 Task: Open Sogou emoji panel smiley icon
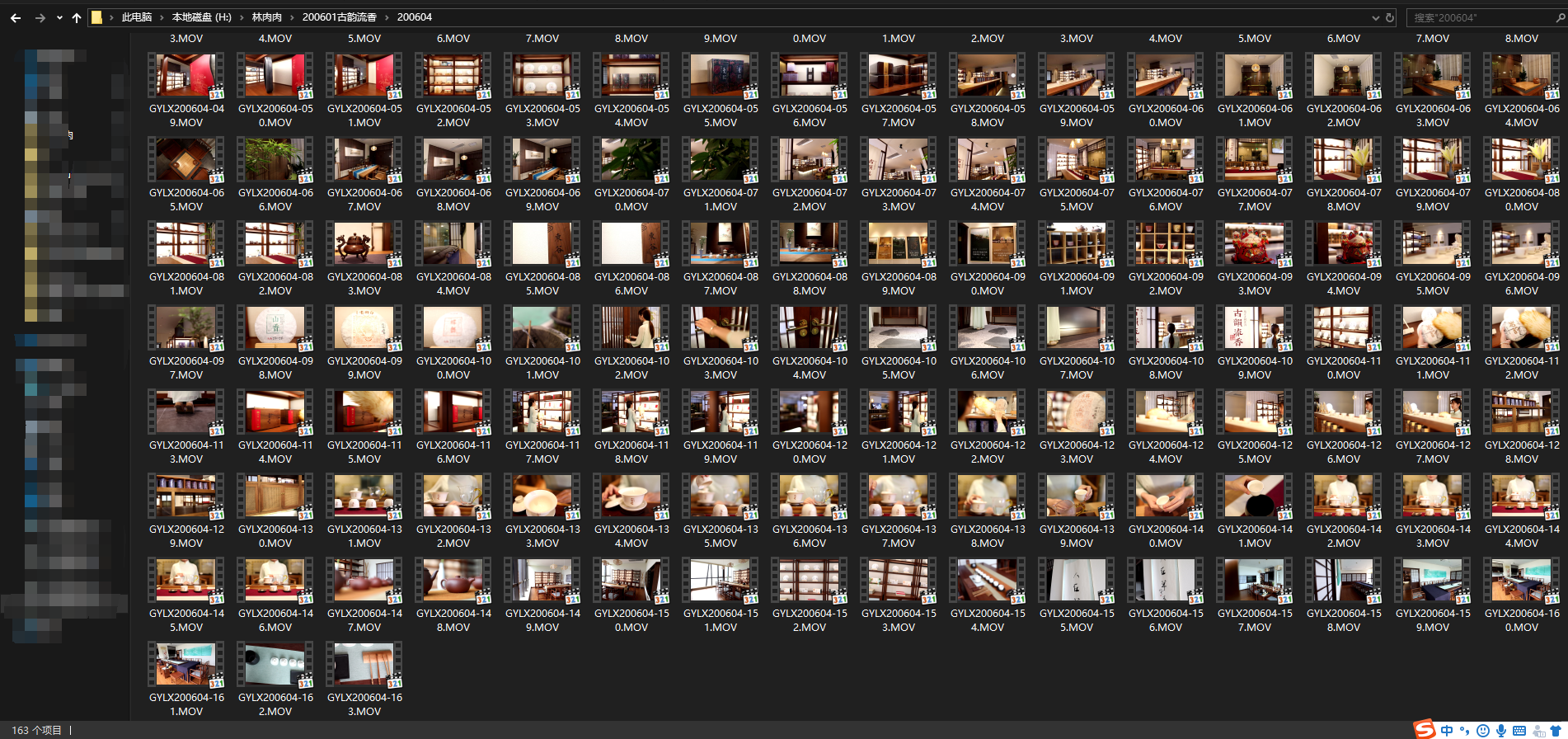pos(1483,731)
